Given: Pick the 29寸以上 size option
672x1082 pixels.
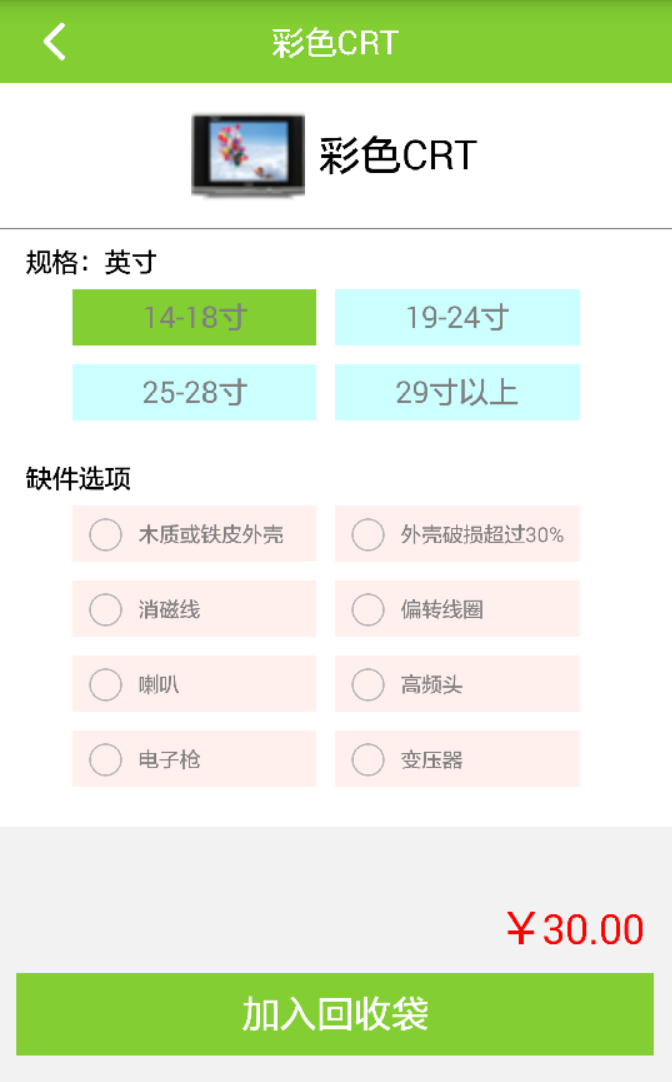Looking at the screenshot, I should pos(457,392).
